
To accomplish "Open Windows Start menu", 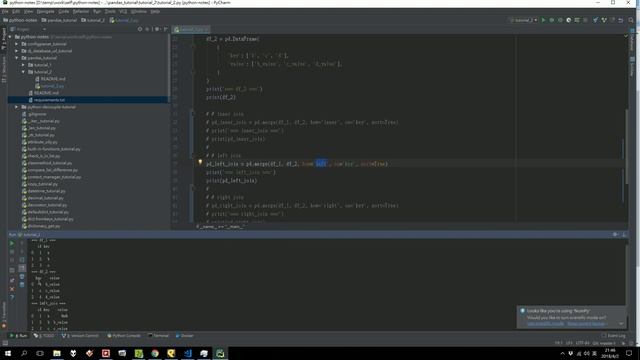I will (x=8, y=353).
